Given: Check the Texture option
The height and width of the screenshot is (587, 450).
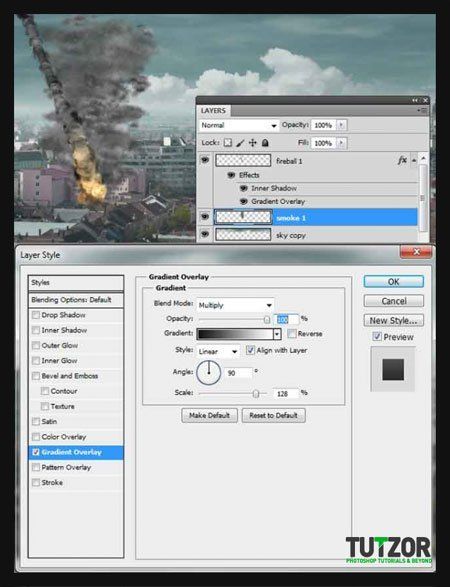Looking at the screenshot, I should tap(45, 406).
